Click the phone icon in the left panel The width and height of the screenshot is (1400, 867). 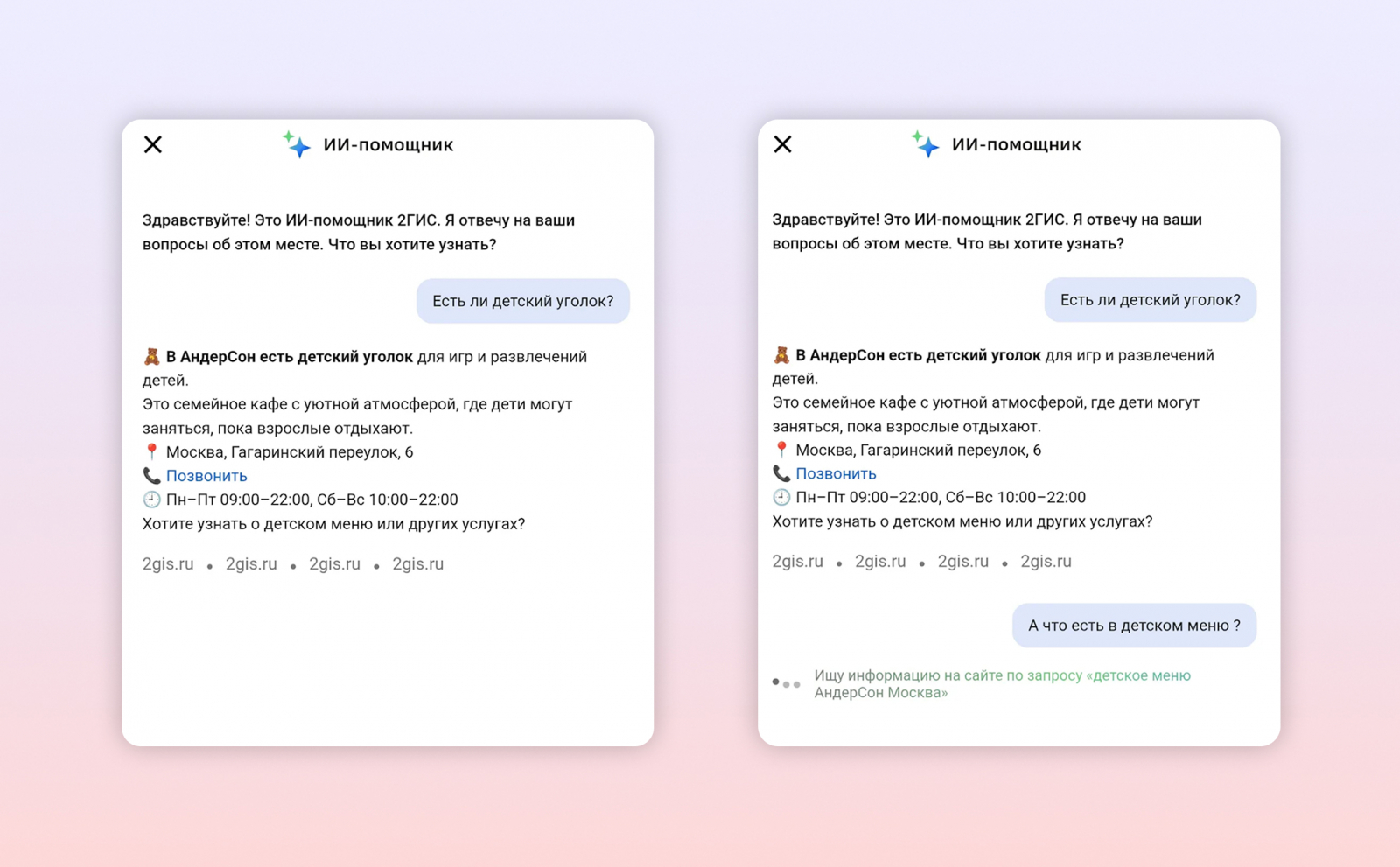[151, 475]
